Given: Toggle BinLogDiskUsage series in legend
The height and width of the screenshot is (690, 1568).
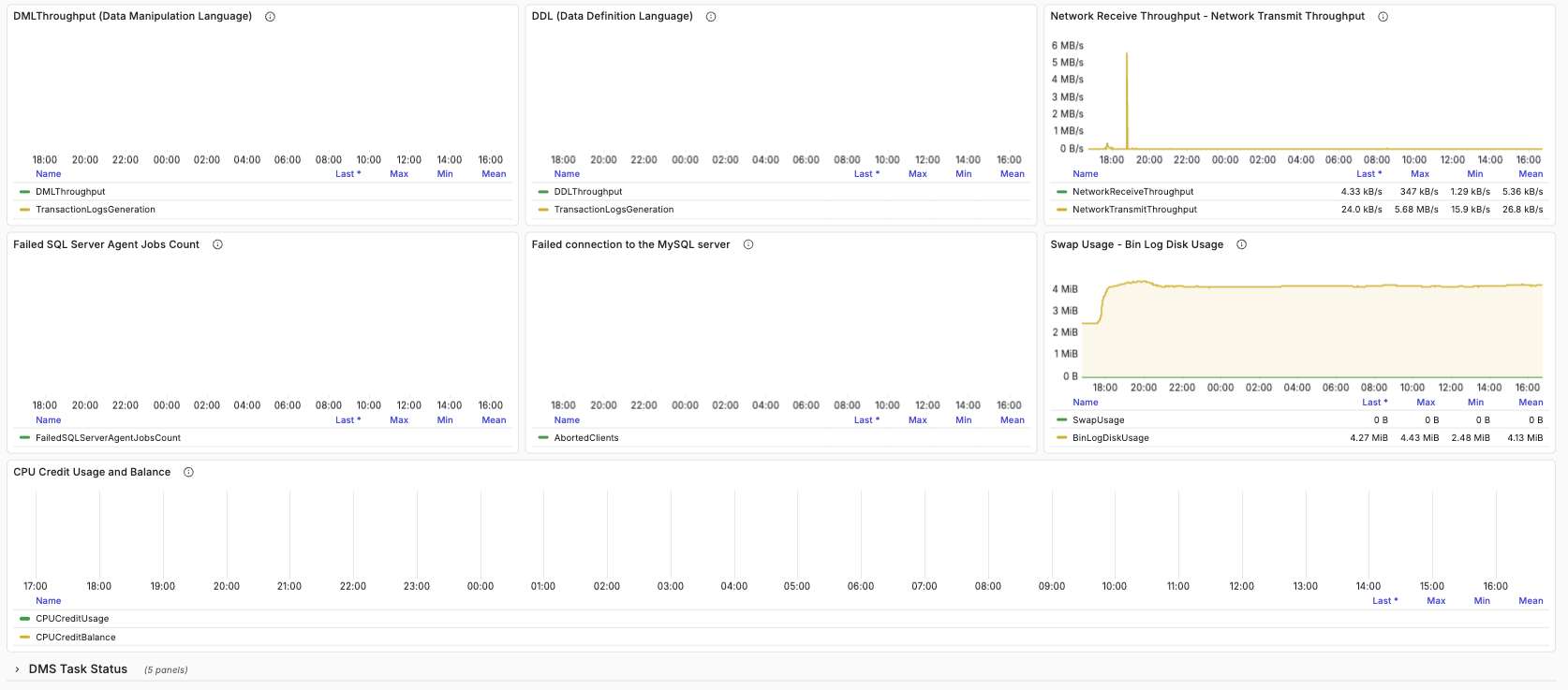Looking at the screenshot, I should click(1110, 438).
